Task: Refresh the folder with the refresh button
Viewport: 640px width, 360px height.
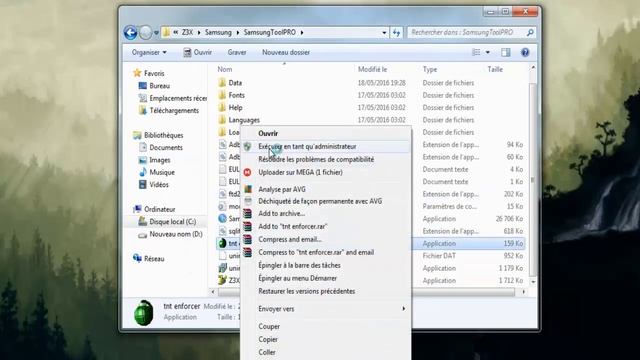Action: [x=396, y=33]
